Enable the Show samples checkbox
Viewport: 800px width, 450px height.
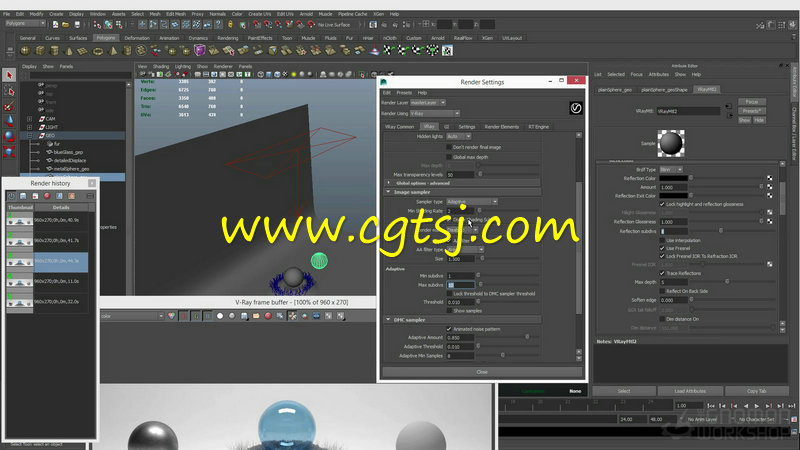click(449, 311)
